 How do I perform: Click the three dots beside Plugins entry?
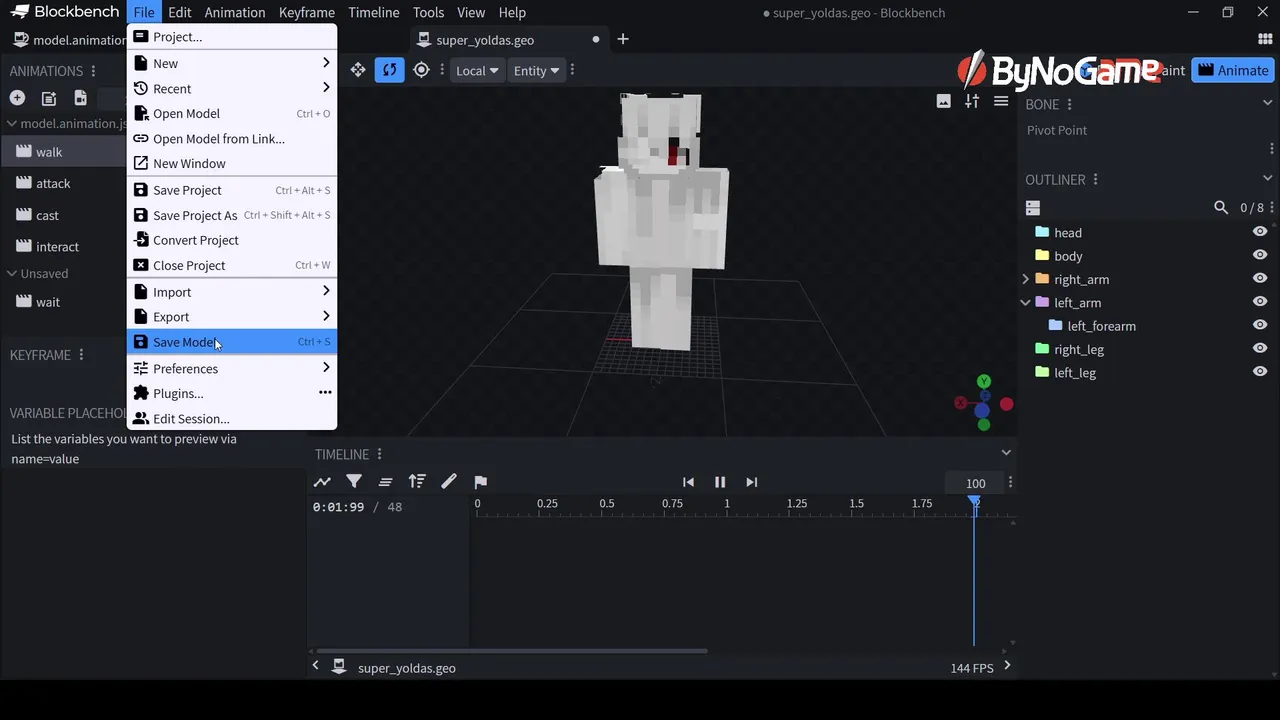[x=325, y=393]
